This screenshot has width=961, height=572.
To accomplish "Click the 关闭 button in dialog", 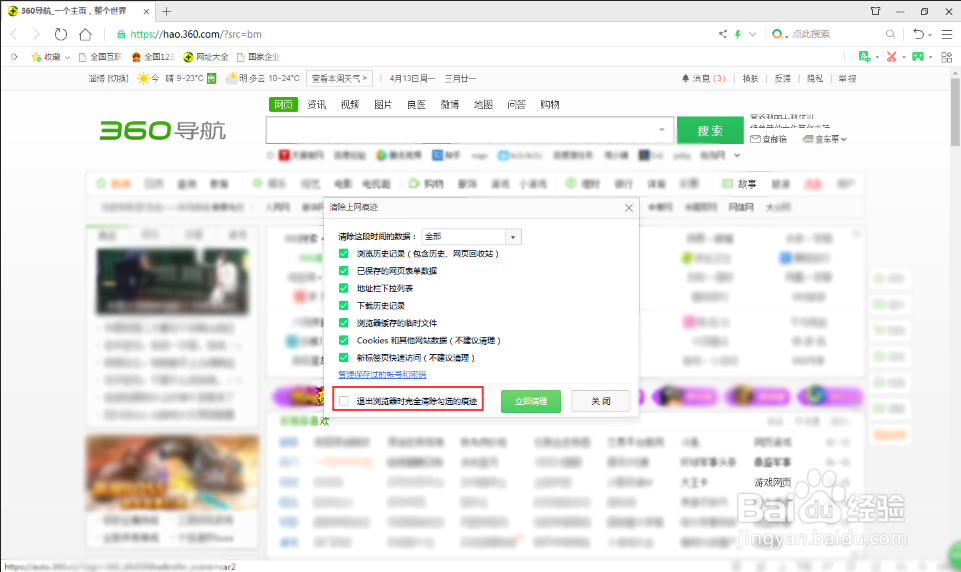I will coord(601,401).
